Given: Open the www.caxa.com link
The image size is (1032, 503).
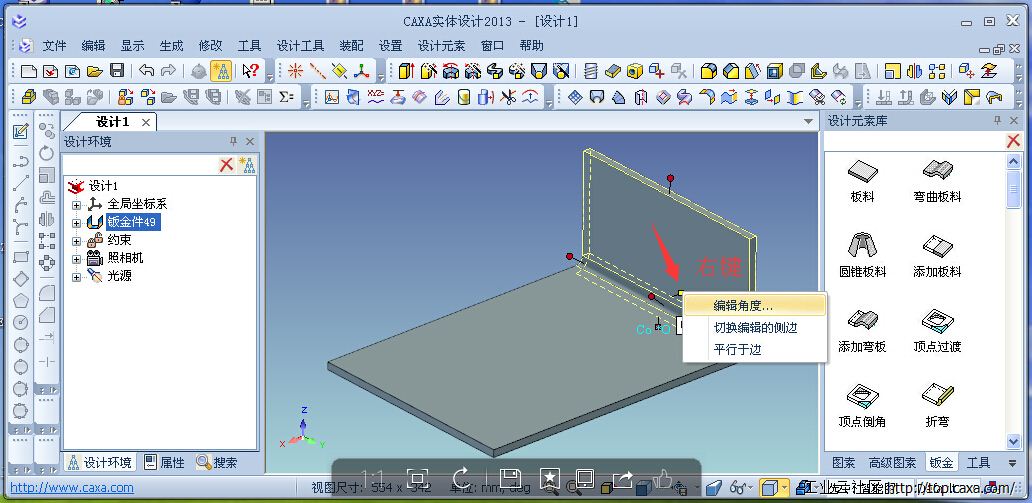Looking at the screenshot, I should tap(72, 488).
